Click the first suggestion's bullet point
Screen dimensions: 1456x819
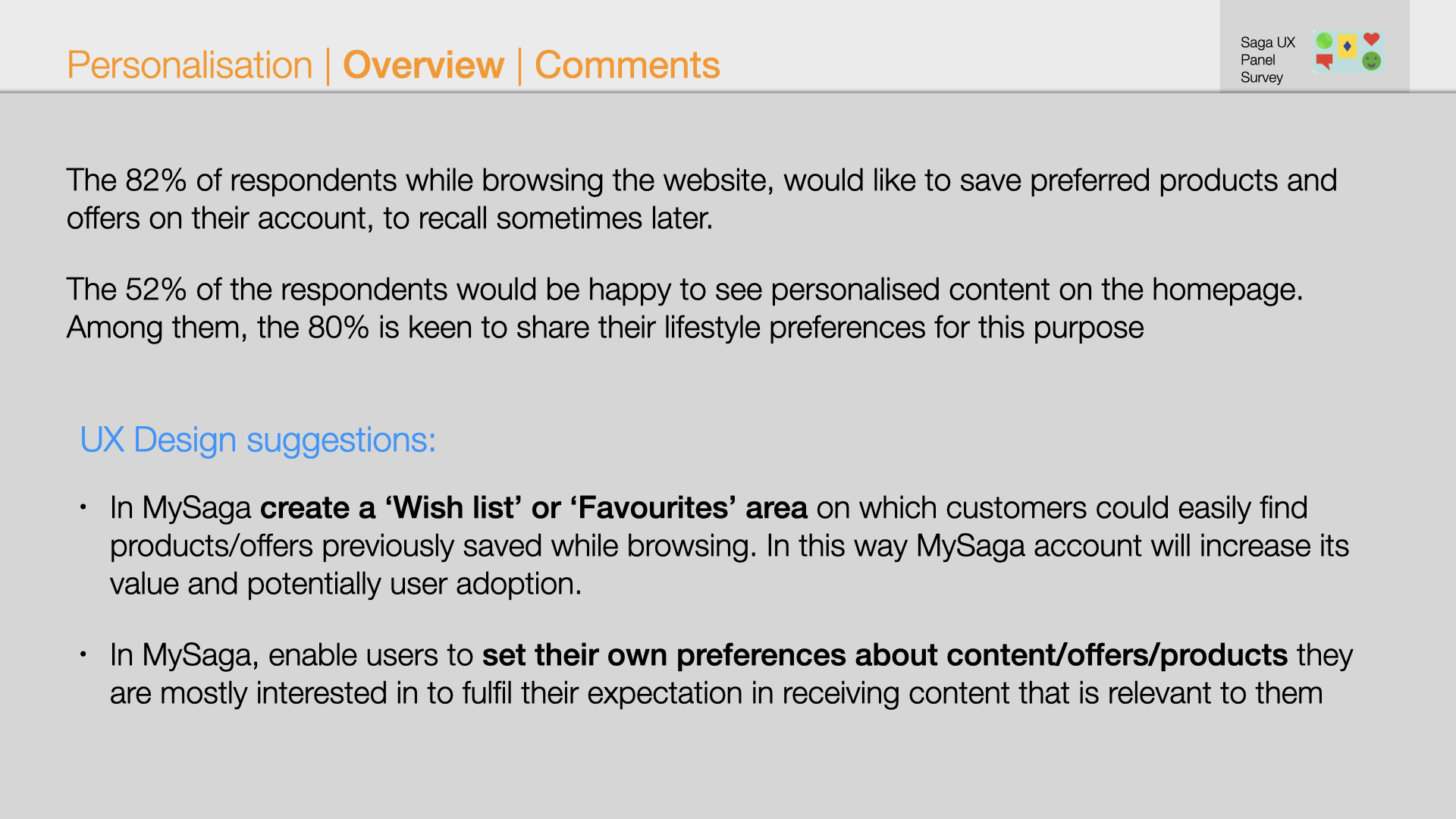click(83, 507)
